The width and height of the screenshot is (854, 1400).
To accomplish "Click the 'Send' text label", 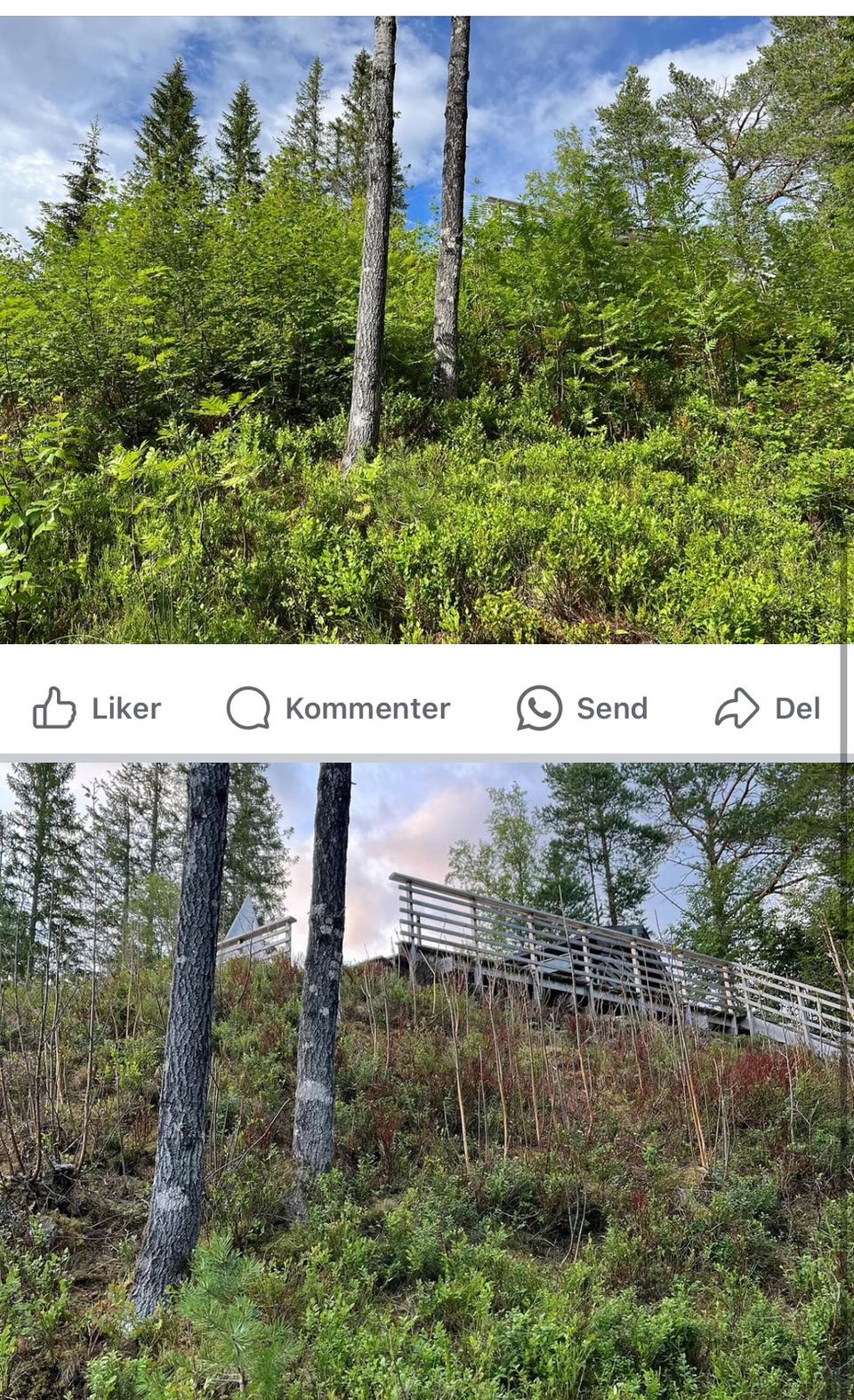I will (x=612, y=709).
